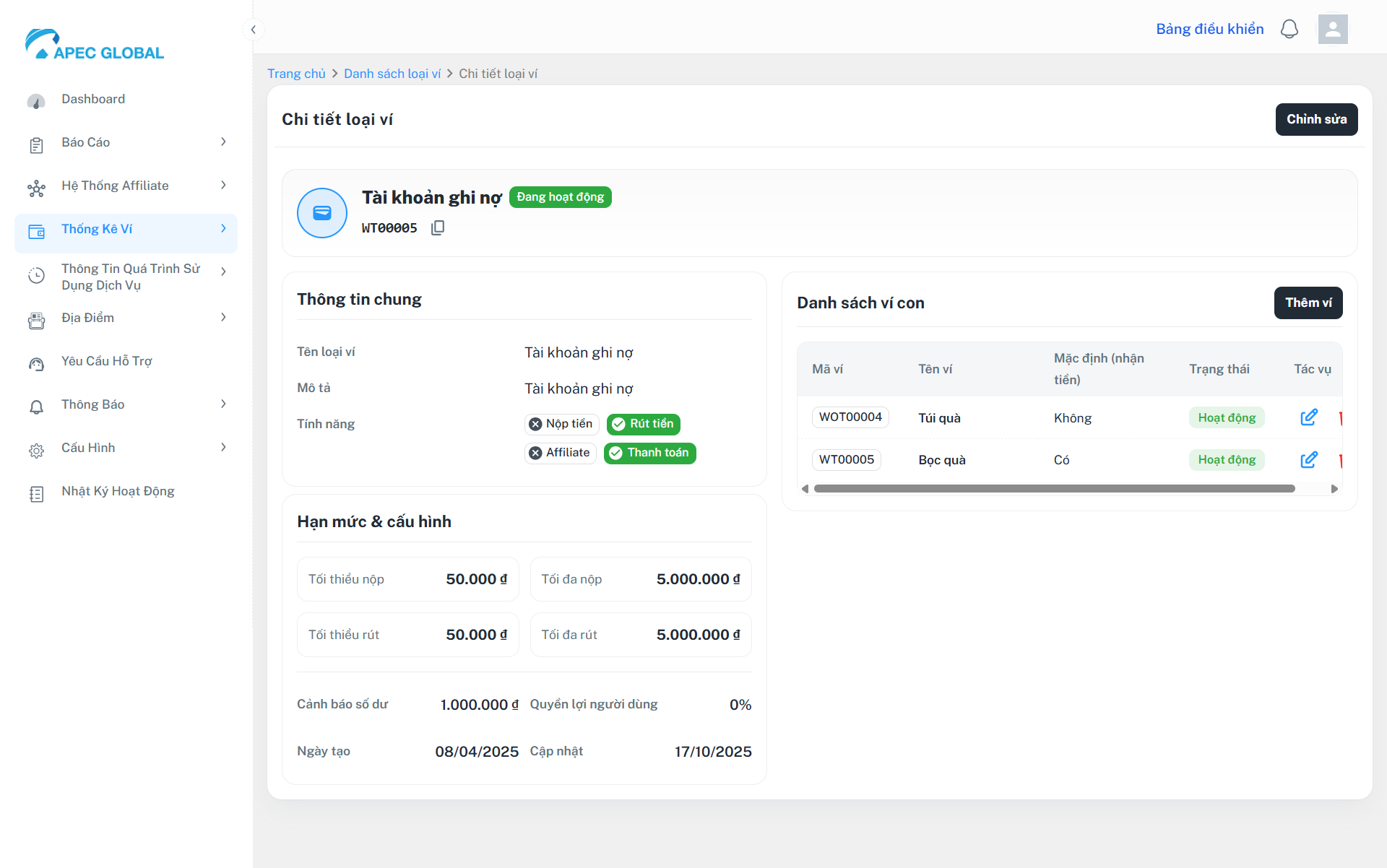Click the APEC GLOBAL logo
This screenshot has height=868, width=1387.
(95, 45)
